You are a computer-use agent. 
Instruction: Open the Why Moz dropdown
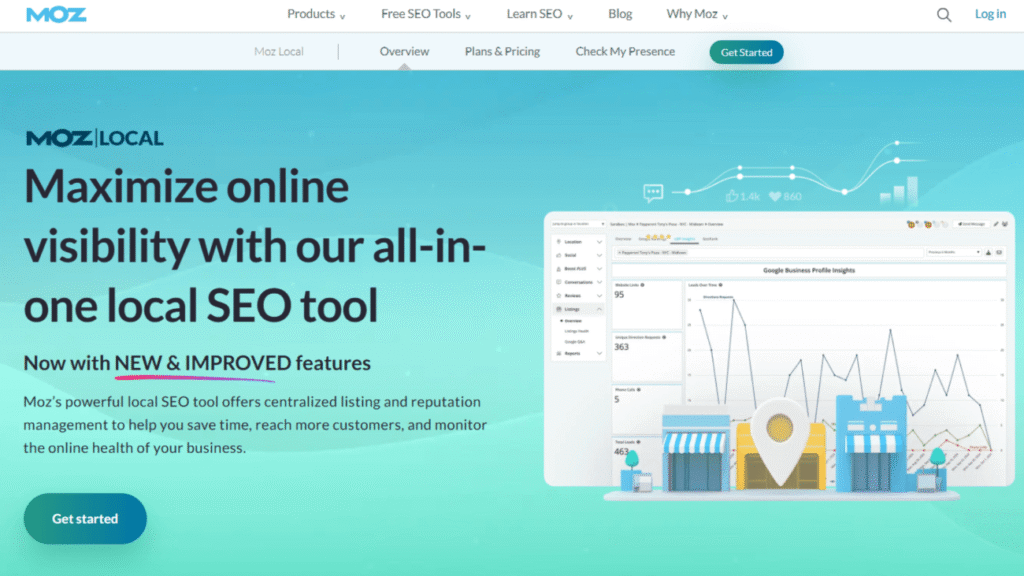[x=697, y=14]
